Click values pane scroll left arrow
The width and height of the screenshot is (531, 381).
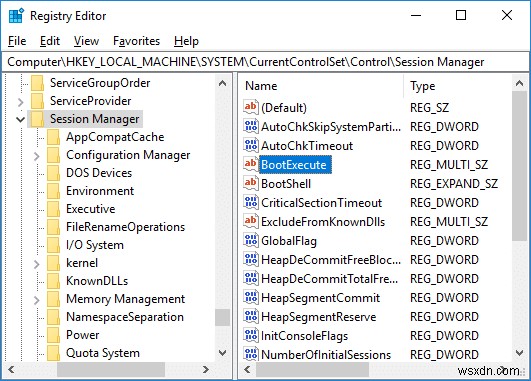(x=247, y=369)
